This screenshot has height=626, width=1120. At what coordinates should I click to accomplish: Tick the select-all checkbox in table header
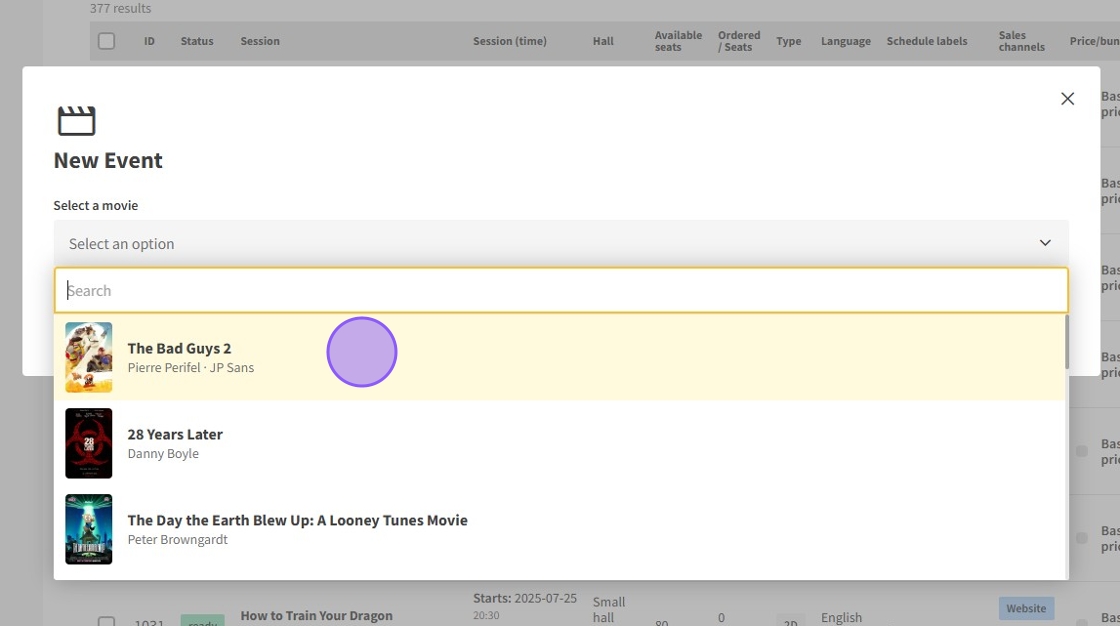pos(106,41)
